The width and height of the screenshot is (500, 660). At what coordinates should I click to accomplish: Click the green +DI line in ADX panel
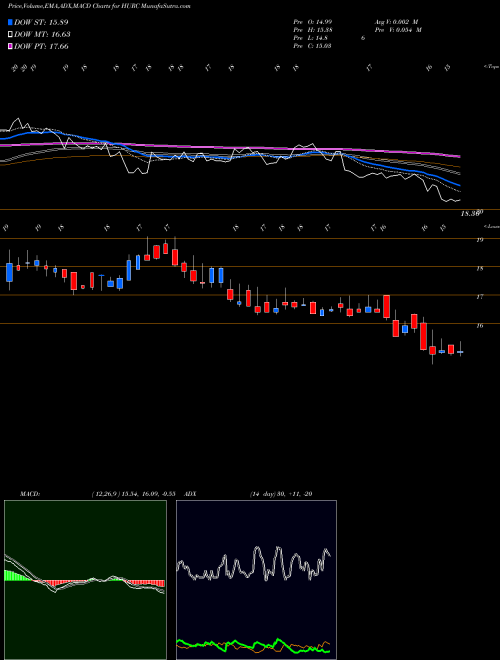point(253,646)
